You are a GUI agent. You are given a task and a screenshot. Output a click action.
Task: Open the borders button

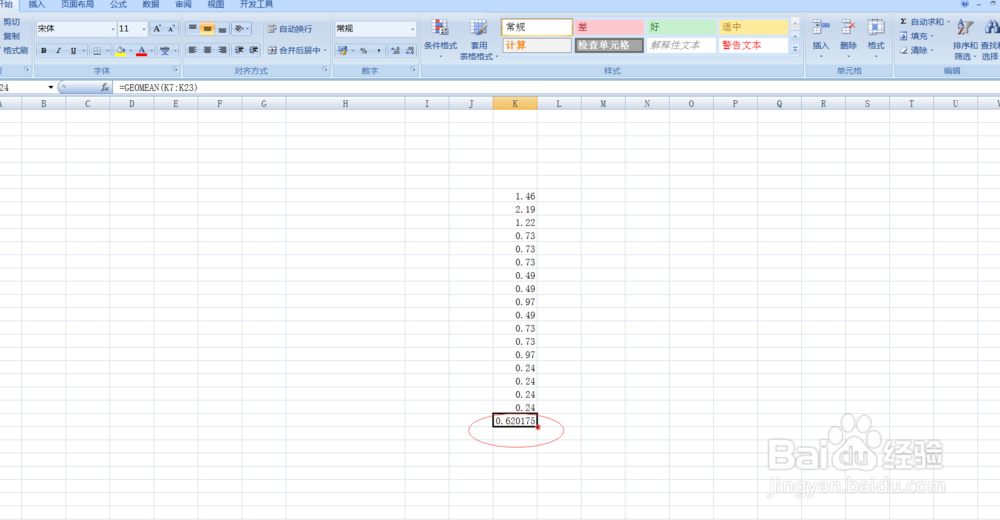(x=97, y=50)
